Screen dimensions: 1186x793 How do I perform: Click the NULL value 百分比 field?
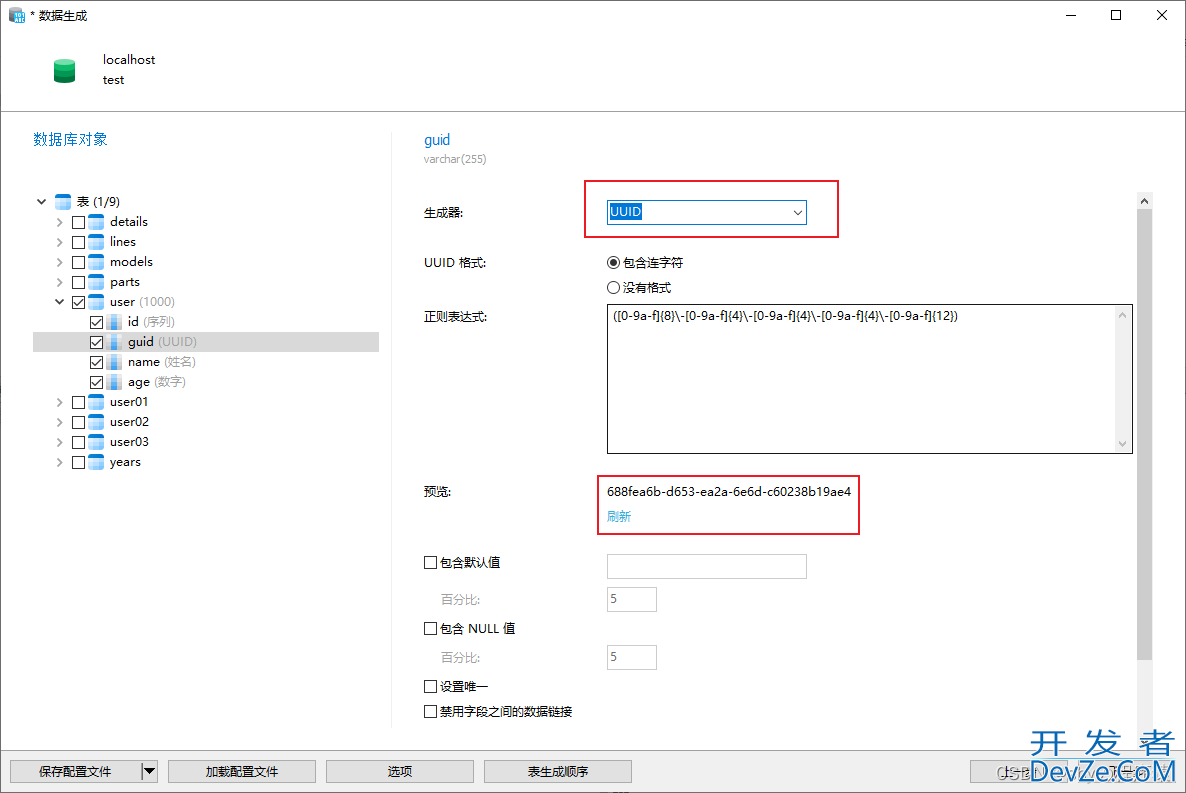[632, 658]
